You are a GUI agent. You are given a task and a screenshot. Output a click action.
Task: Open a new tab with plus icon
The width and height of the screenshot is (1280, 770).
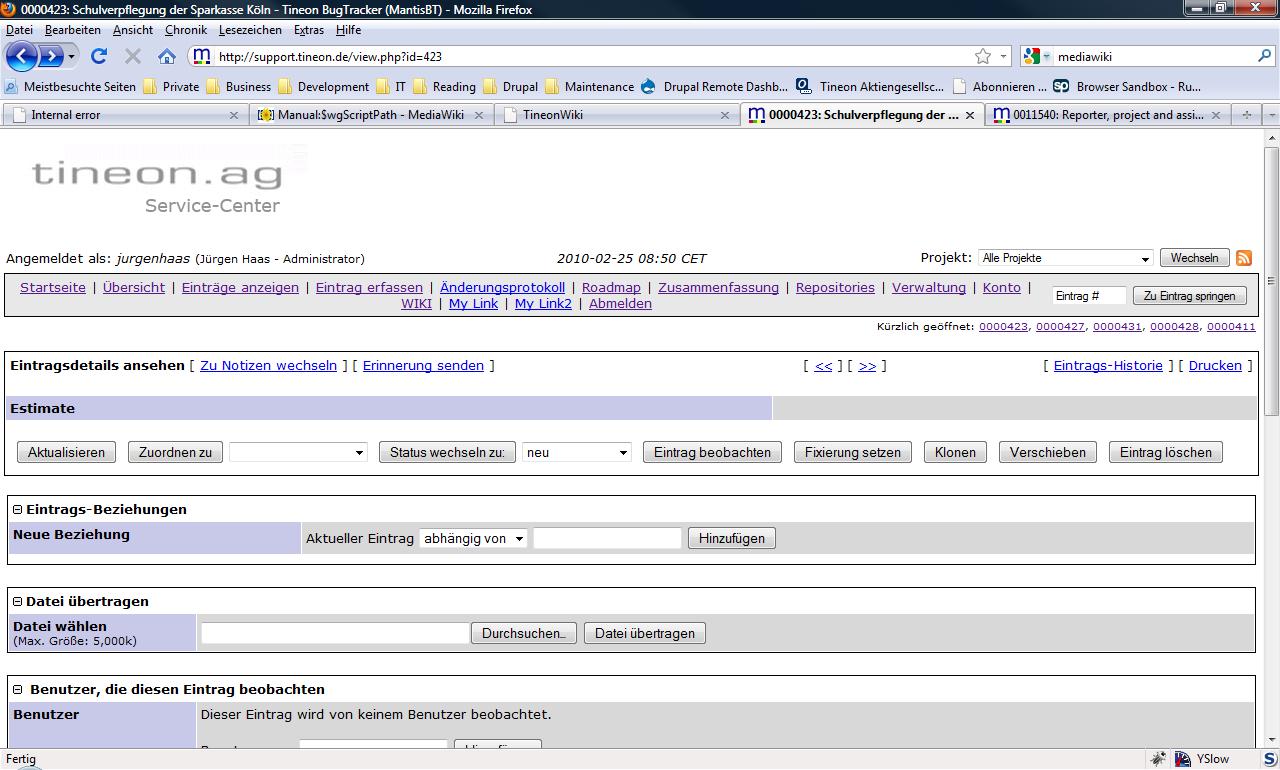(x=1246, y=115)
